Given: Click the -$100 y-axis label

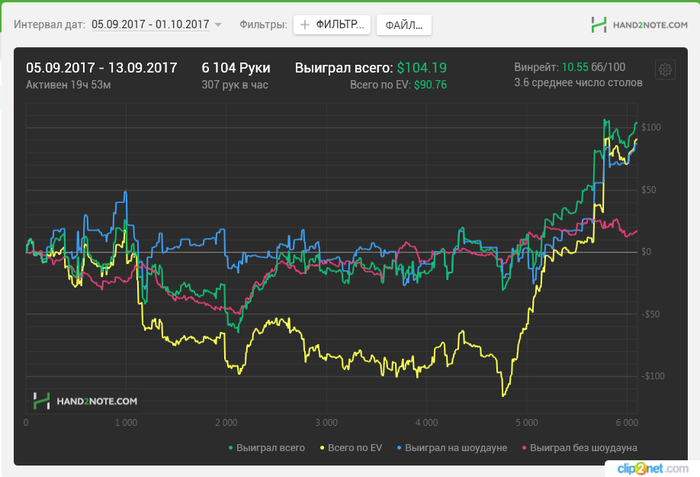Looking at the screenshot, I should (653, 376).
